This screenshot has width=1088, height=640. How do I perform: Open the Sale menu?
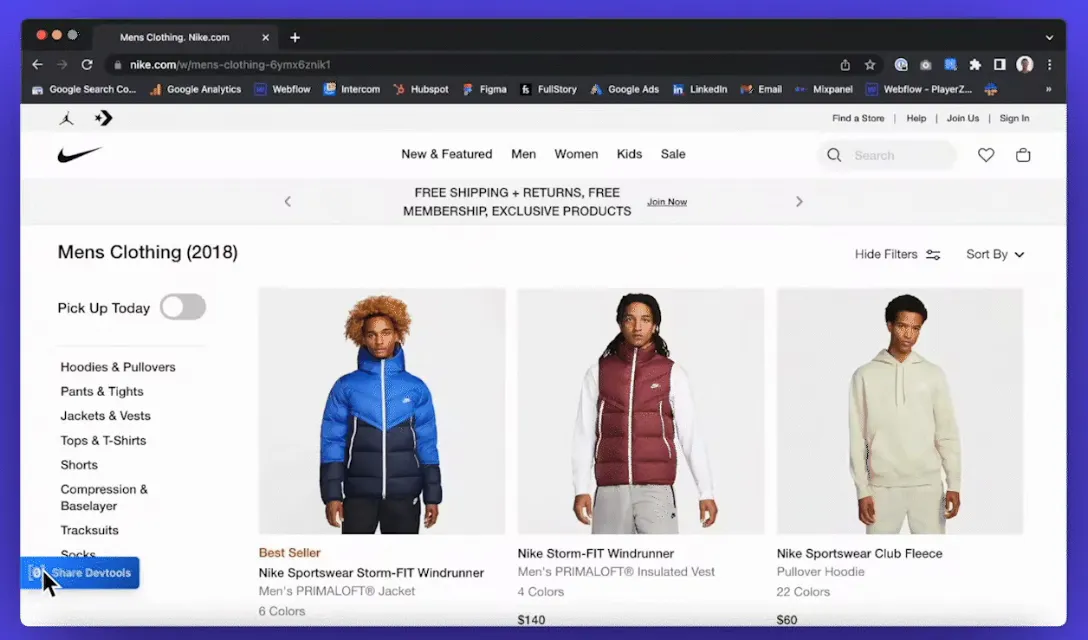point(673,154)
